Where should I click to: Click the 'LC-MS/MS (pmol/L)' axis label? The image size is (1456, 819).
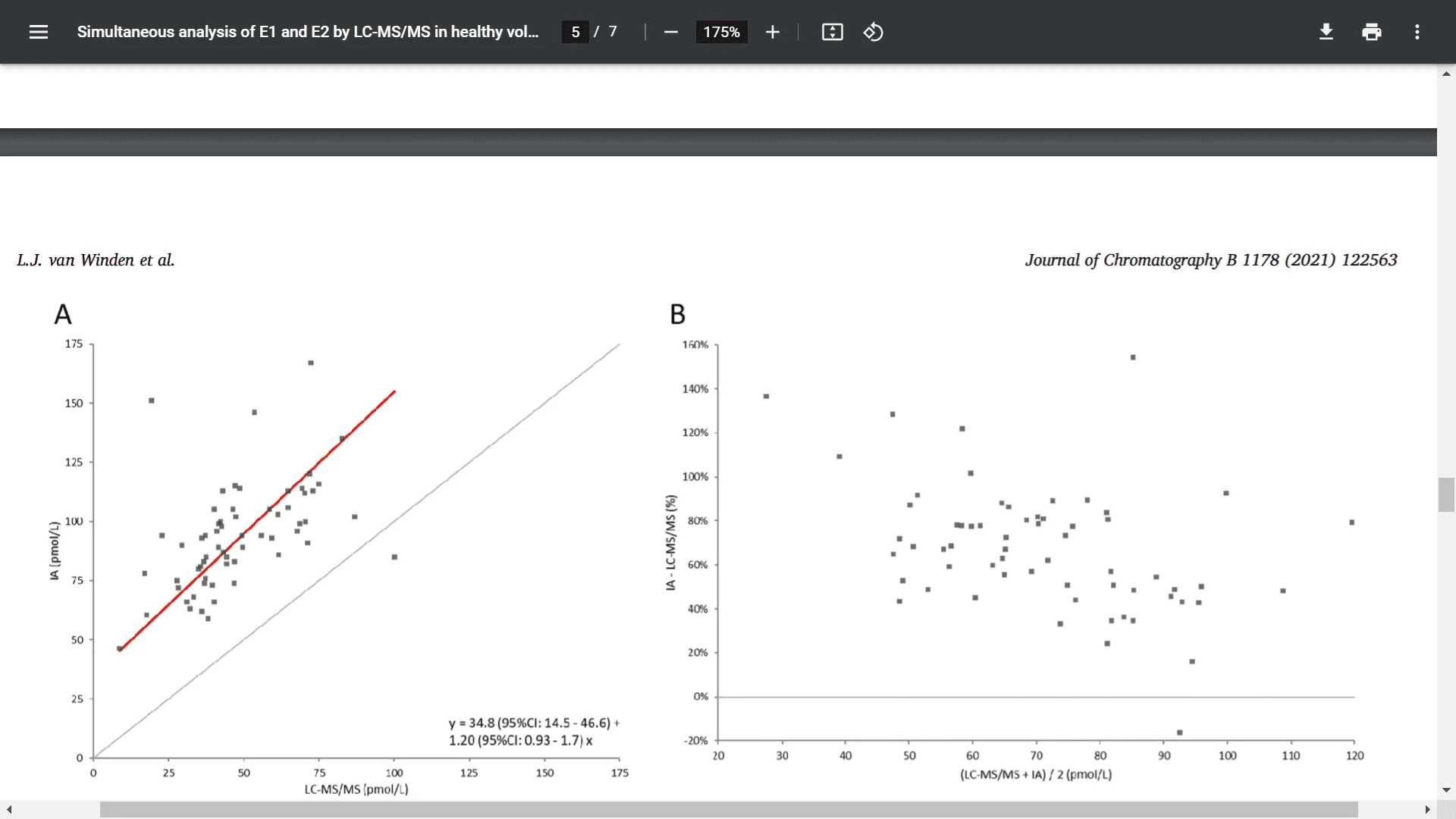click(356, 789)
